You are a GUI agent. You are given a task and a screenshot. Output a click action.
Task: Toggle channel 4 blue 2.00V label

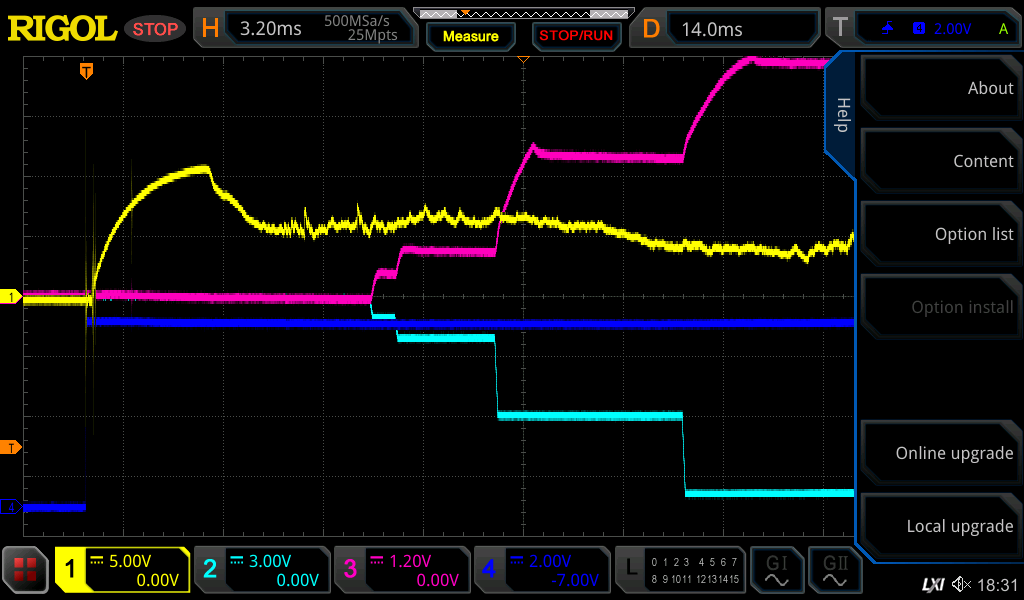click(542, 571)
